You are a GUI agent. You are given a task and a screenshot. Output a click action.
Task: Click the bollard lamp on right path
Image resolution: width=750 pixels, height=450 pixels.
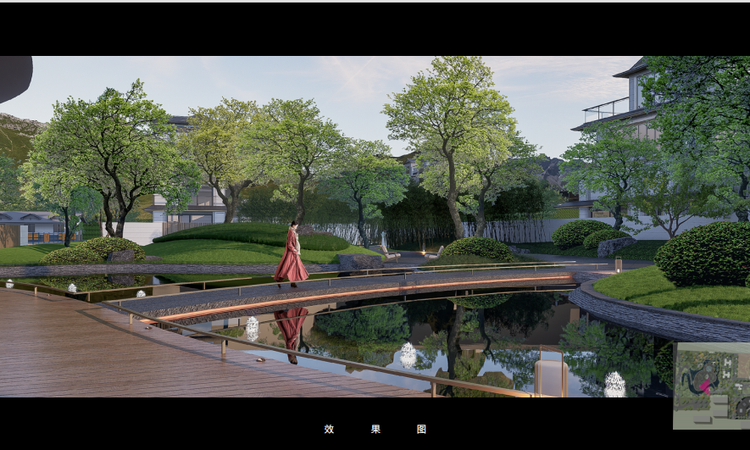coord(619,264)
